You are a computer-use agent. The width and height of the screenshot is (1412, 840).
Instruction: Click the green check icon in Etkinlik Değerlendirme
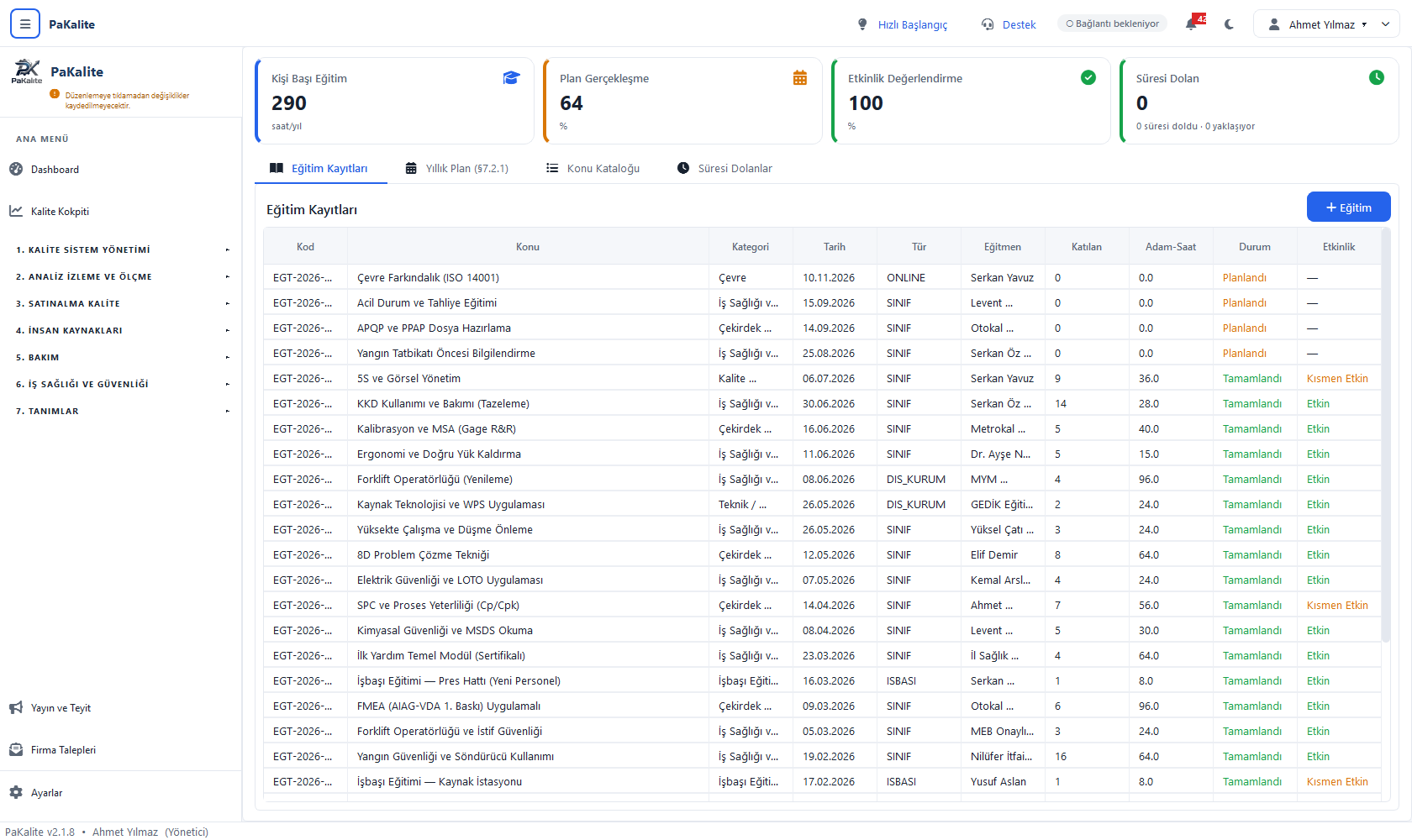(1088, 77)
